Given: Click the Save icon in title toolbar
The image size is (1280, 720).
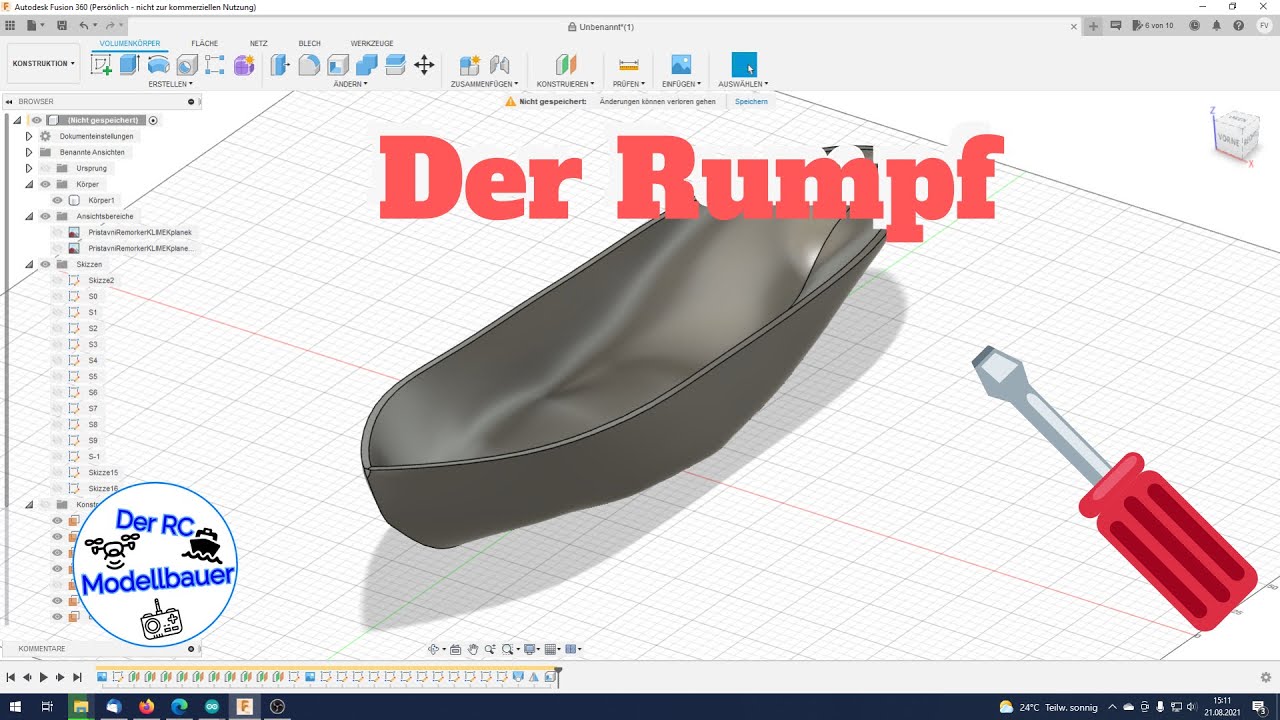Looking at the screenshot, I should point(63,25).
